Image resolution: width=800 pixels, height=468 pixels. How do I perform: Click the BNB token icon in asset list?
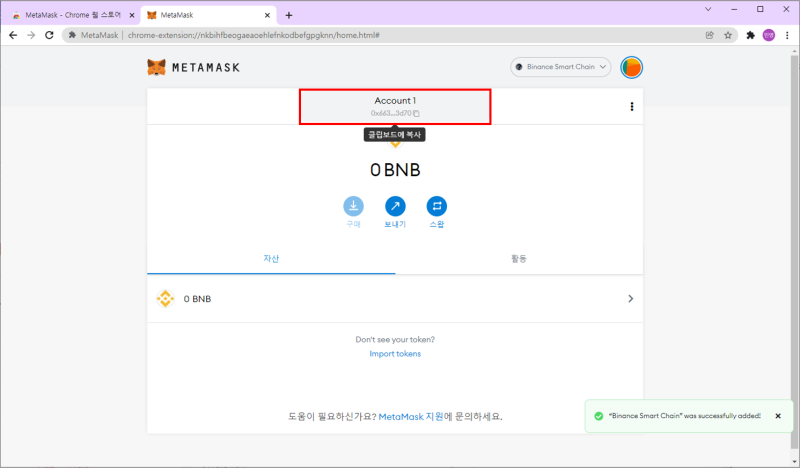165,299
